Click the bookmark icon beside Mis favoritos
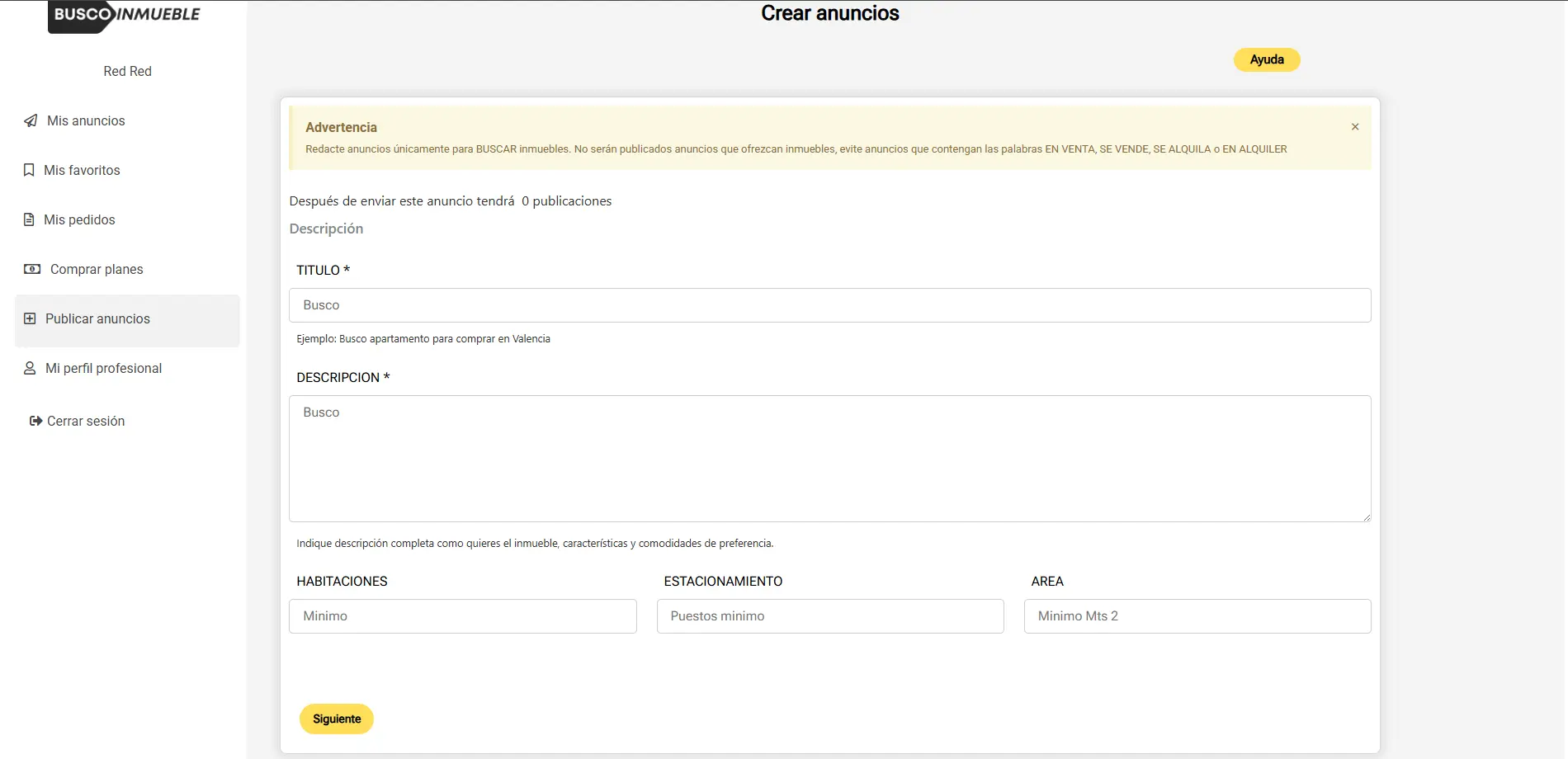 click(29, 170)
